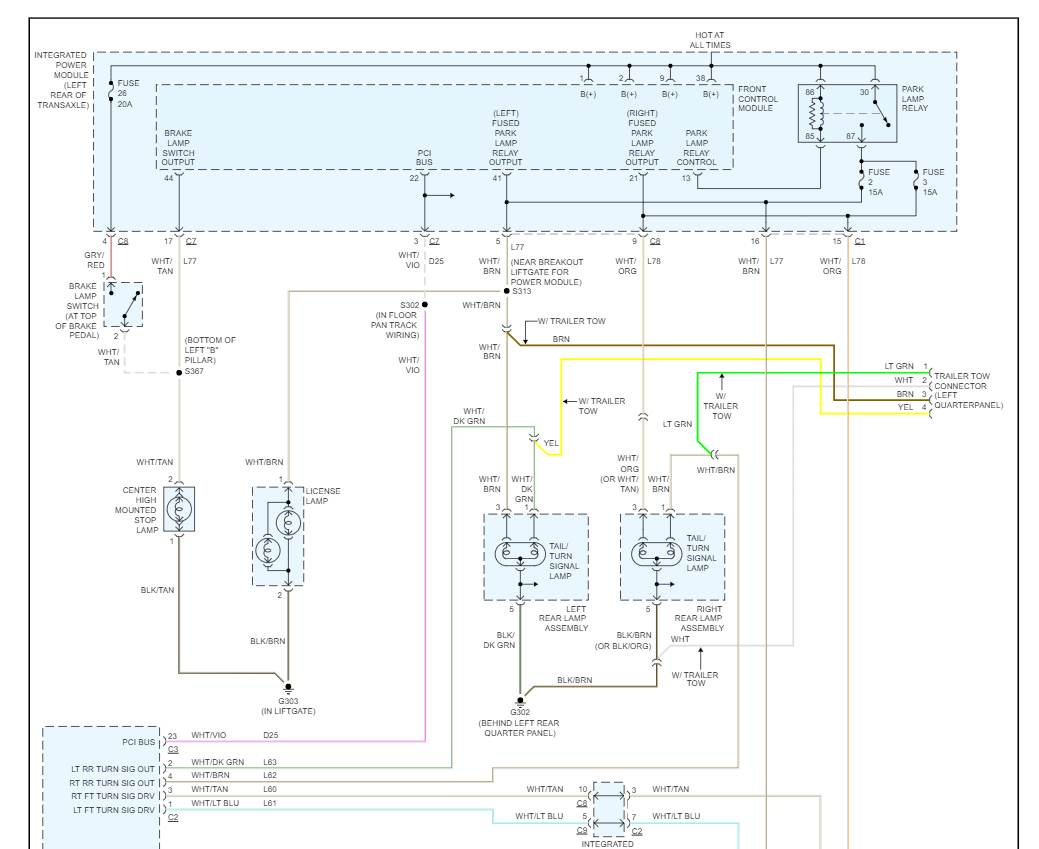Select YEL at trailer connector pin 4
1039x849 pixels.
pyautogui.click(x=905, y=408)
